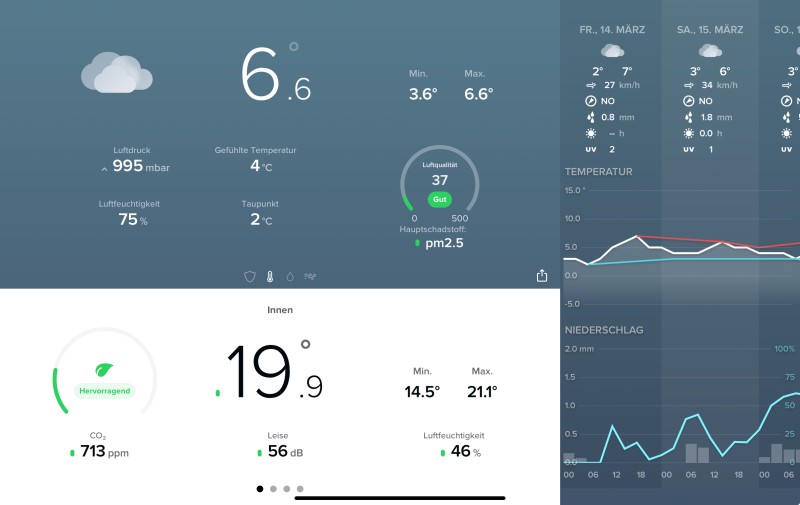
Task: Tap the share icon in outdoor panel
Action: coord(542,275)
